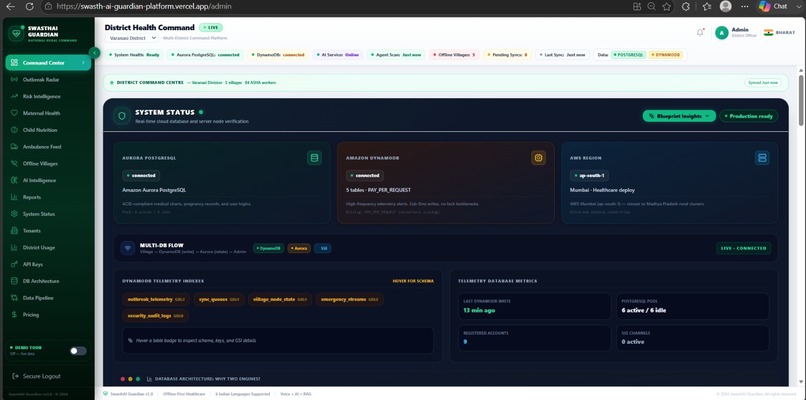806x400 pixels.
Task: Click the browser address bar URL
Action: 143,7
